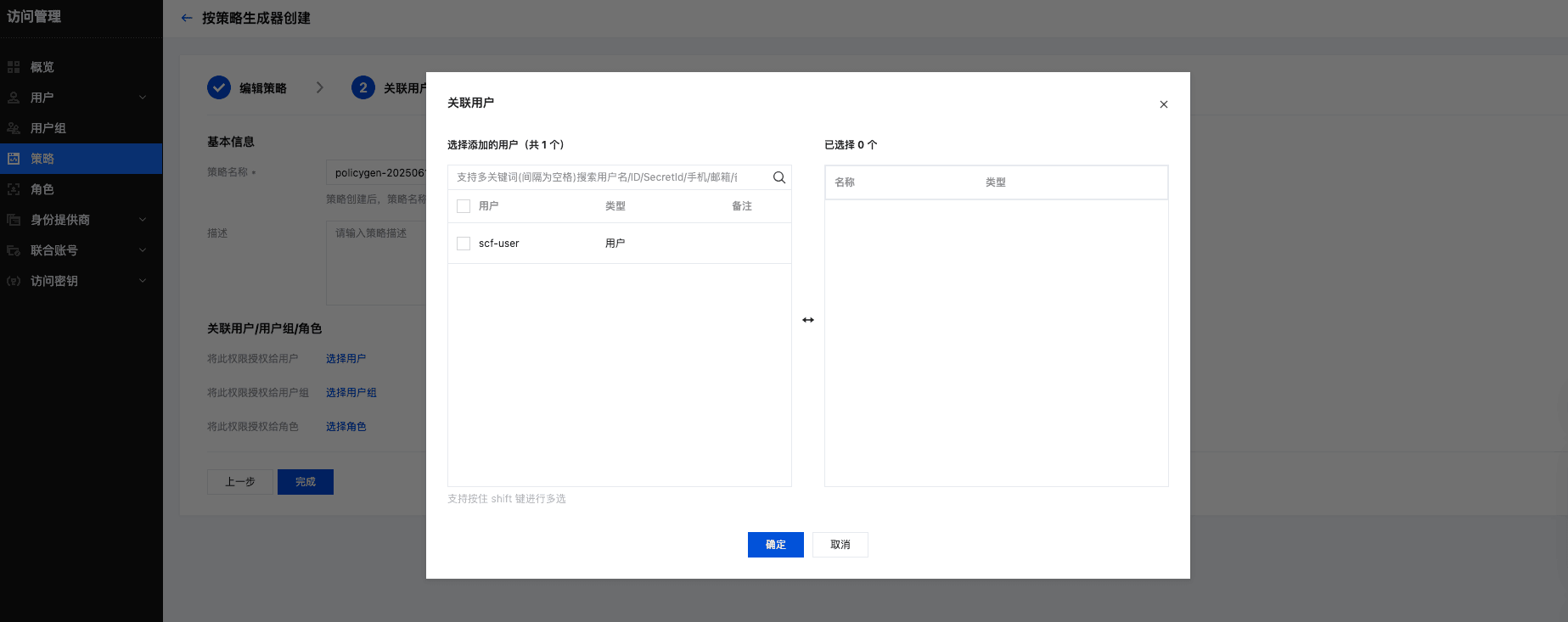This screenshot has width=1568, height=622.
Task: Click the search magnifier icon in user search
Action: (778, 177)
